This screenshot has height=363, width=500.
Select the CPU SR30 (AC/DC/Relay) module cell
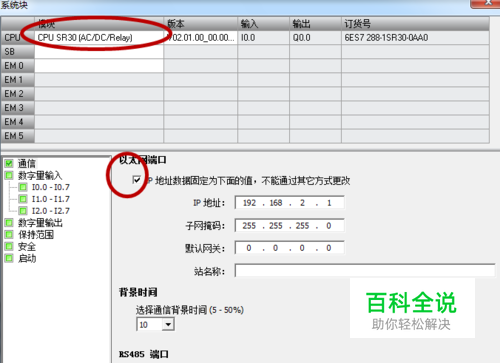[99, 38]
